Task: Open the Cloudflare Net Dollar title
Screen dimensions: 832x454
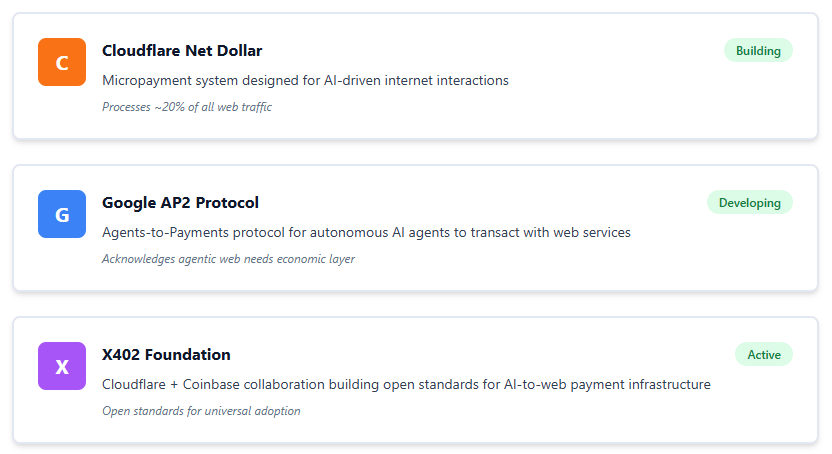Action: [182, 51]
